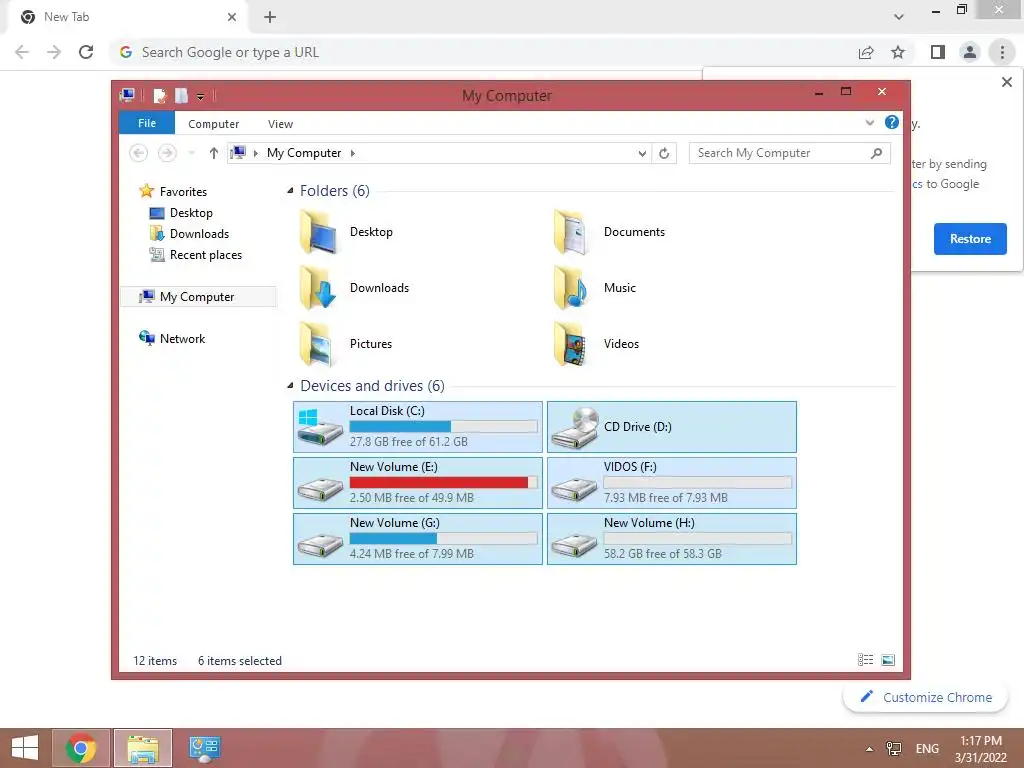Go up one level with the Up arrow
The width and height of the screenshot is (1024, 768).
(214, 153)
